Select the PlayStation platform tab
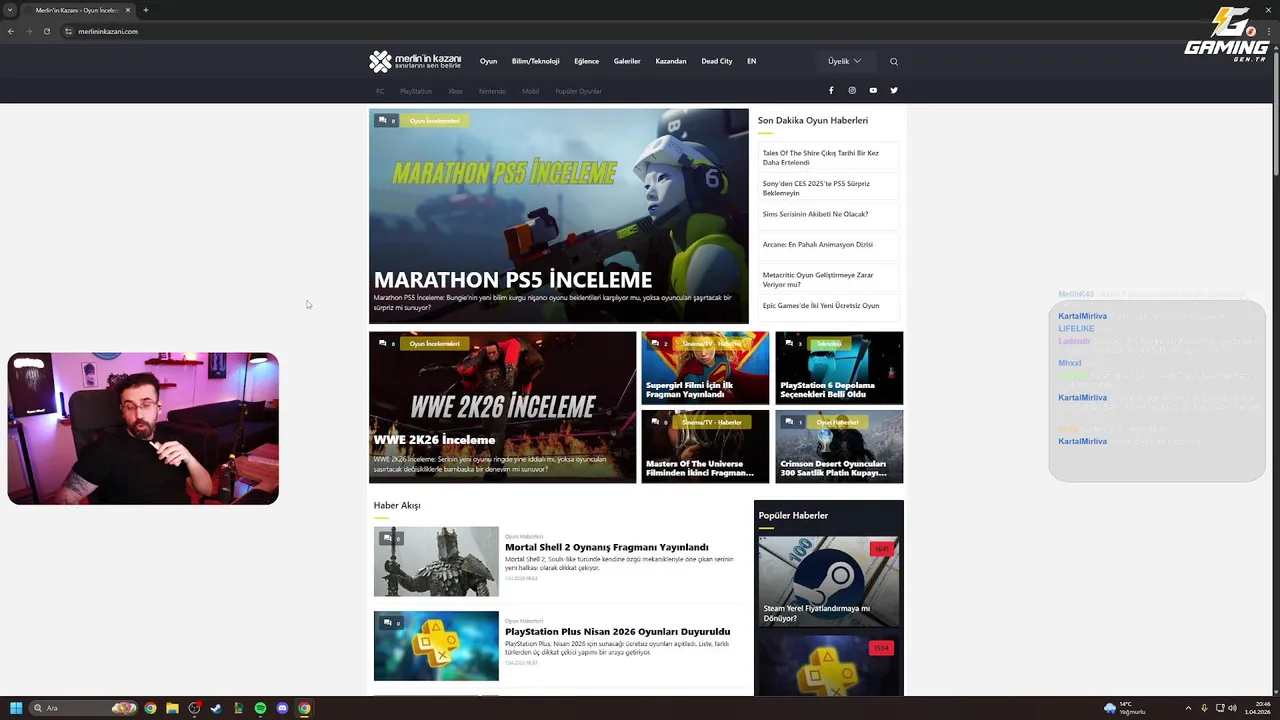The image size is (1280, 720). click(416, 91)
